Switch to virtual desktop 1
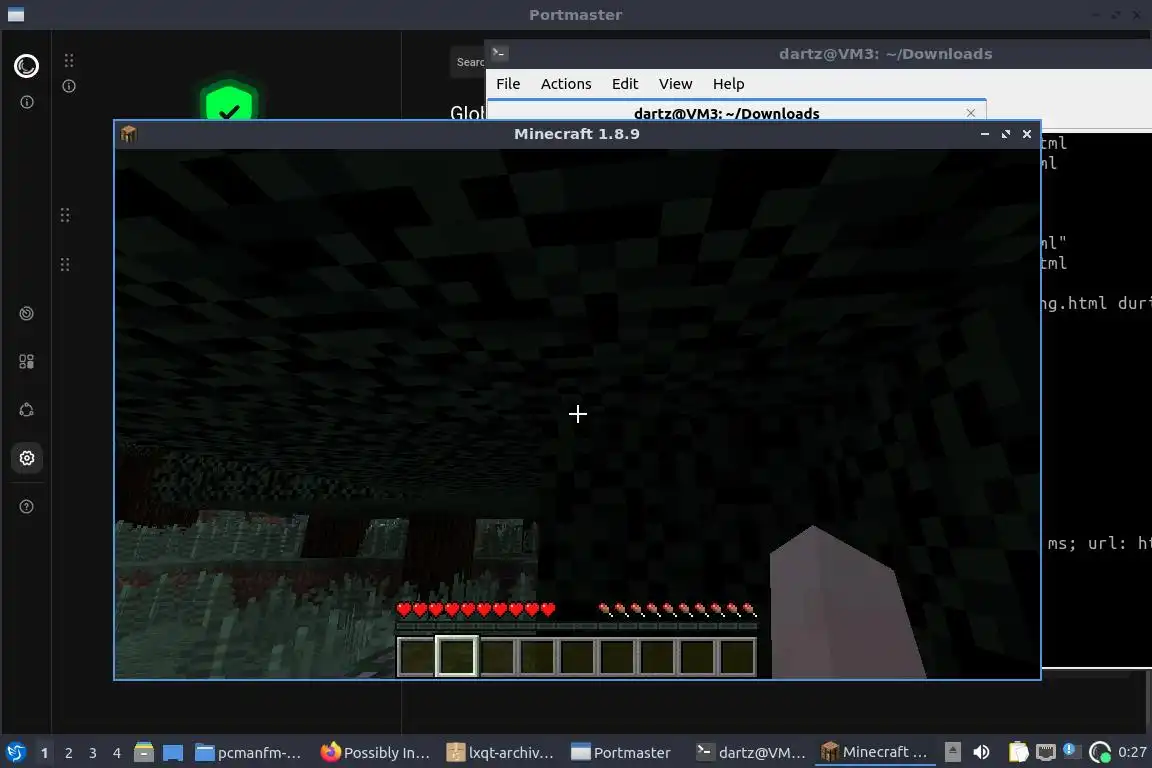1152x768 pixels. (44, 753)
